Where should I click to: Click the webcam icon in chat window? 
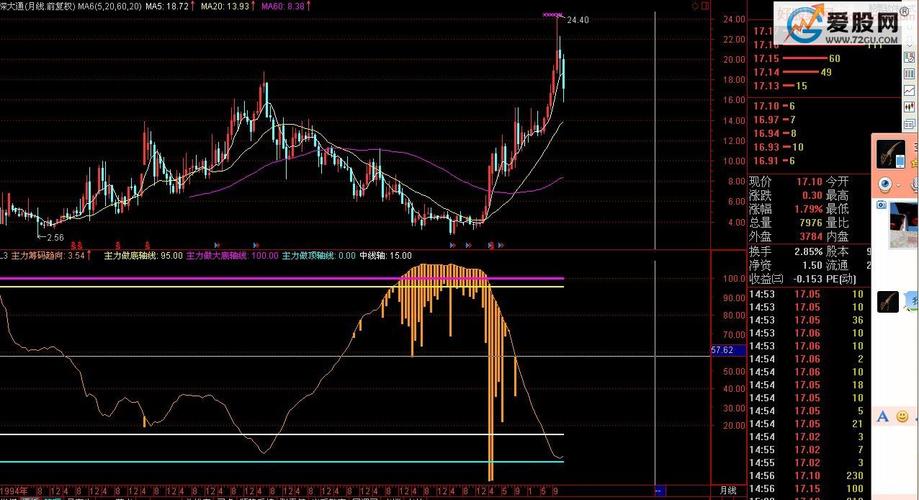click(884, 185)
